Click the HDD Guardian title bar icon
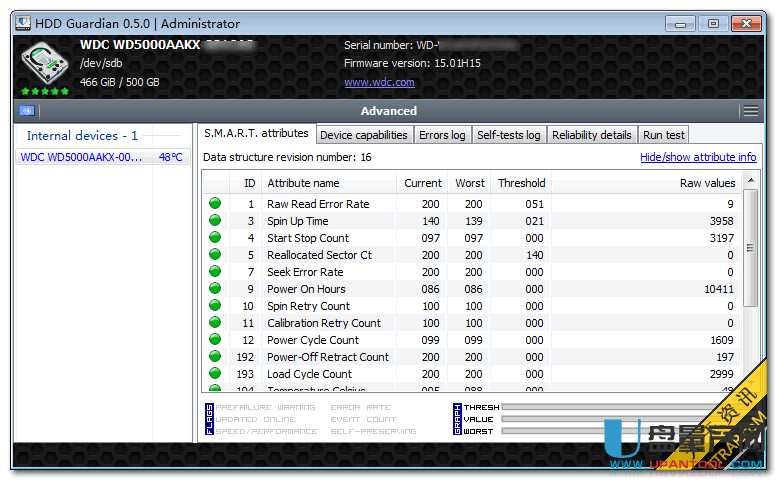Screen dimensions: 778x481 22,23
